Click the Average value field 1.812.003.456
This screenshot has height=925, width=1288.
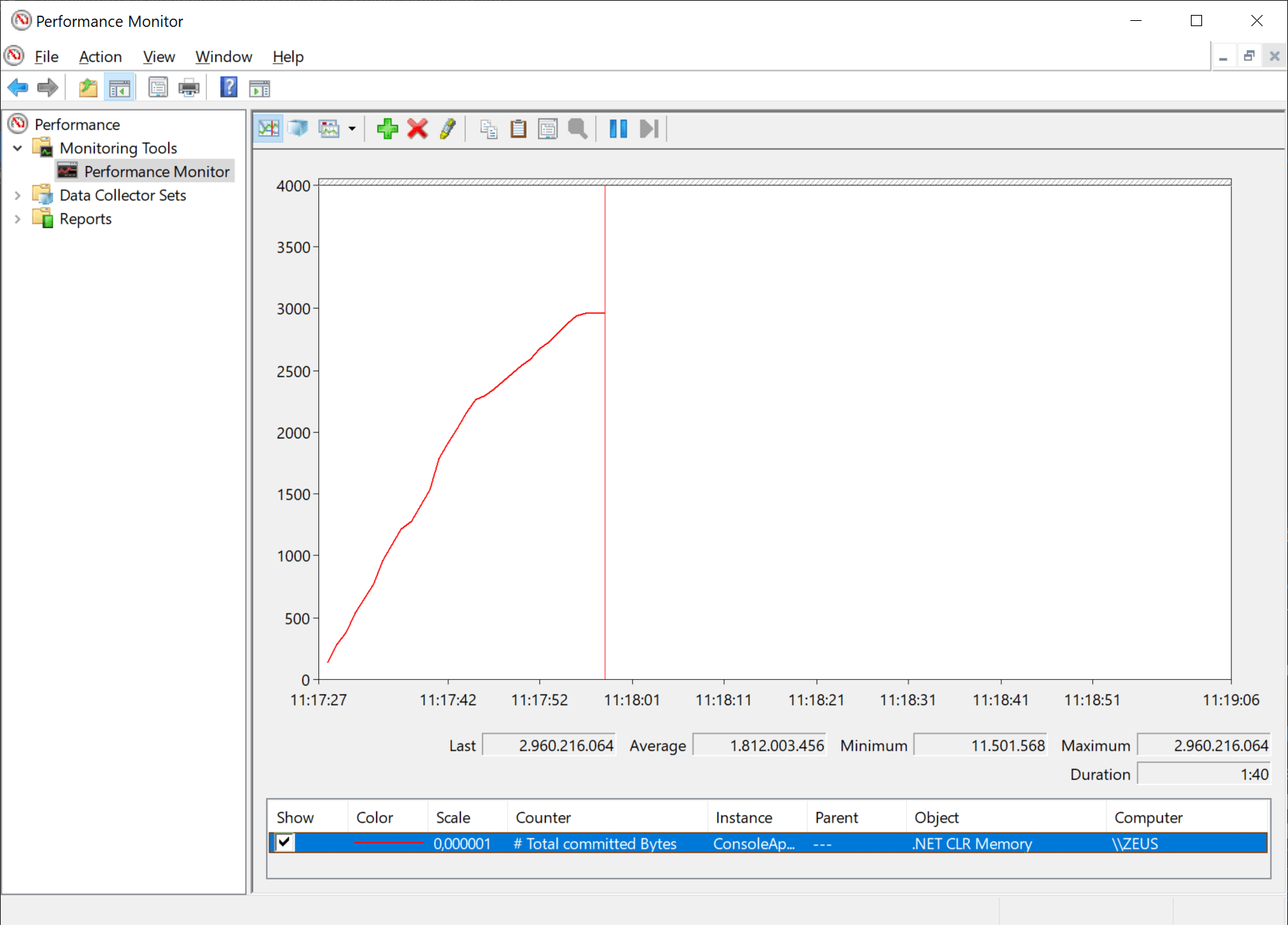(x=760, y=745)
